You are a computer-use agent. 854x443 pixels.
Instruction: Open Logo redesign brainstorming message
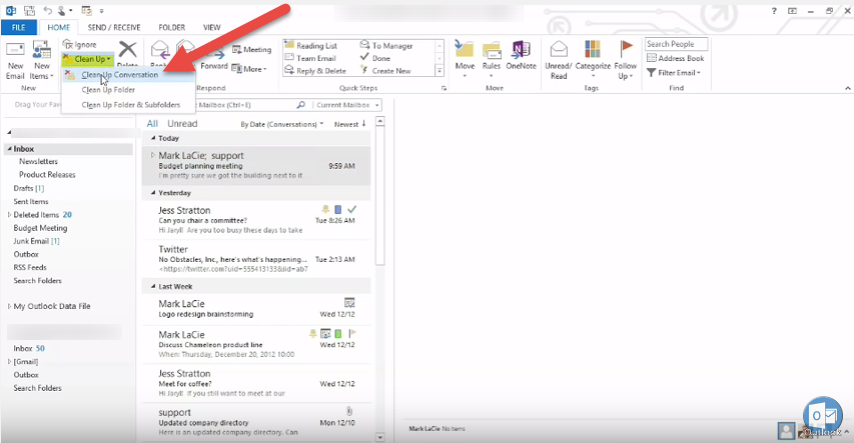point(256,309)
